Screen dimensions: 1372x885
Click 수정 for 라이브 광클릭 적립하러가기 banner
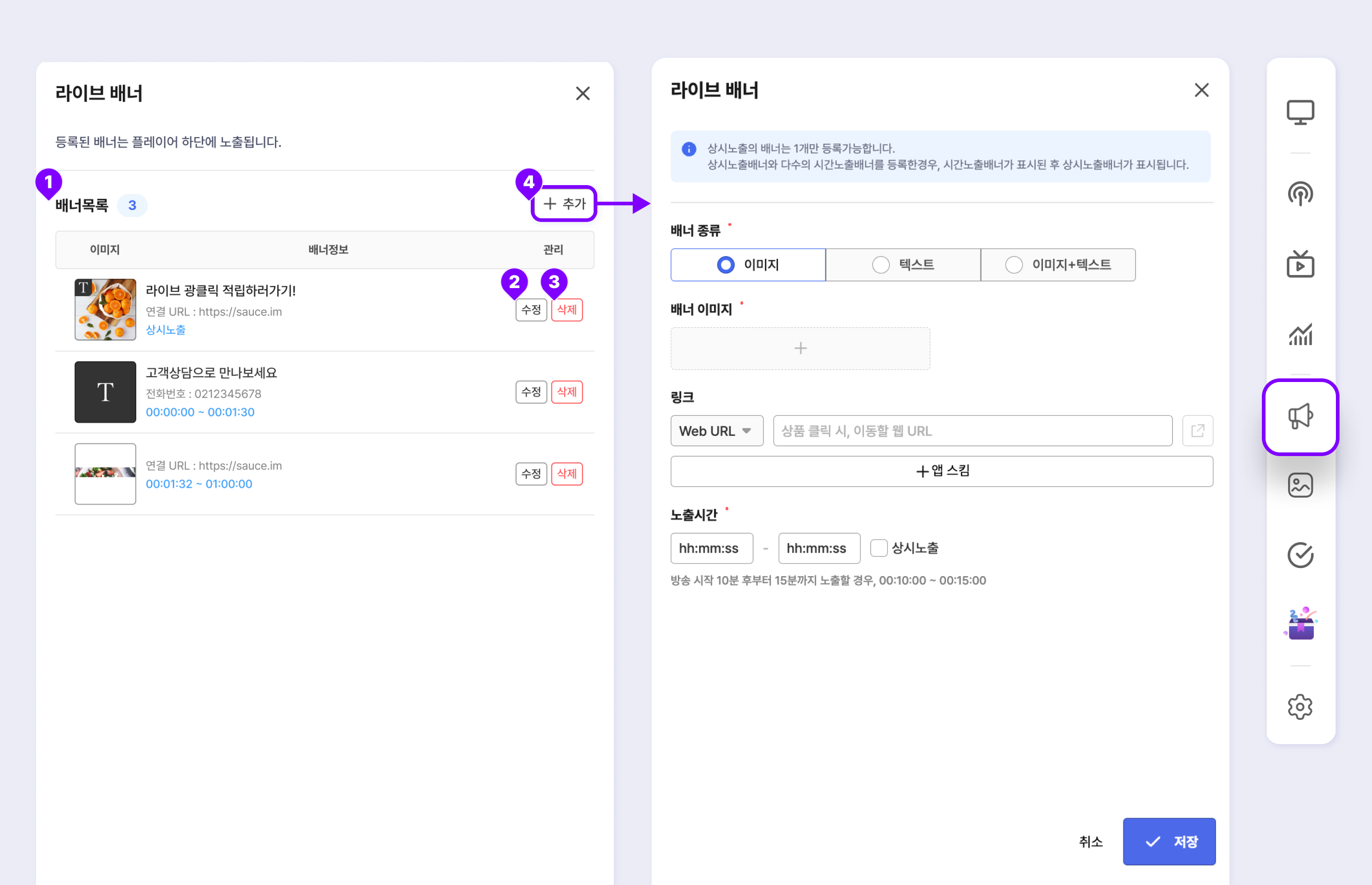pos(531,310)
